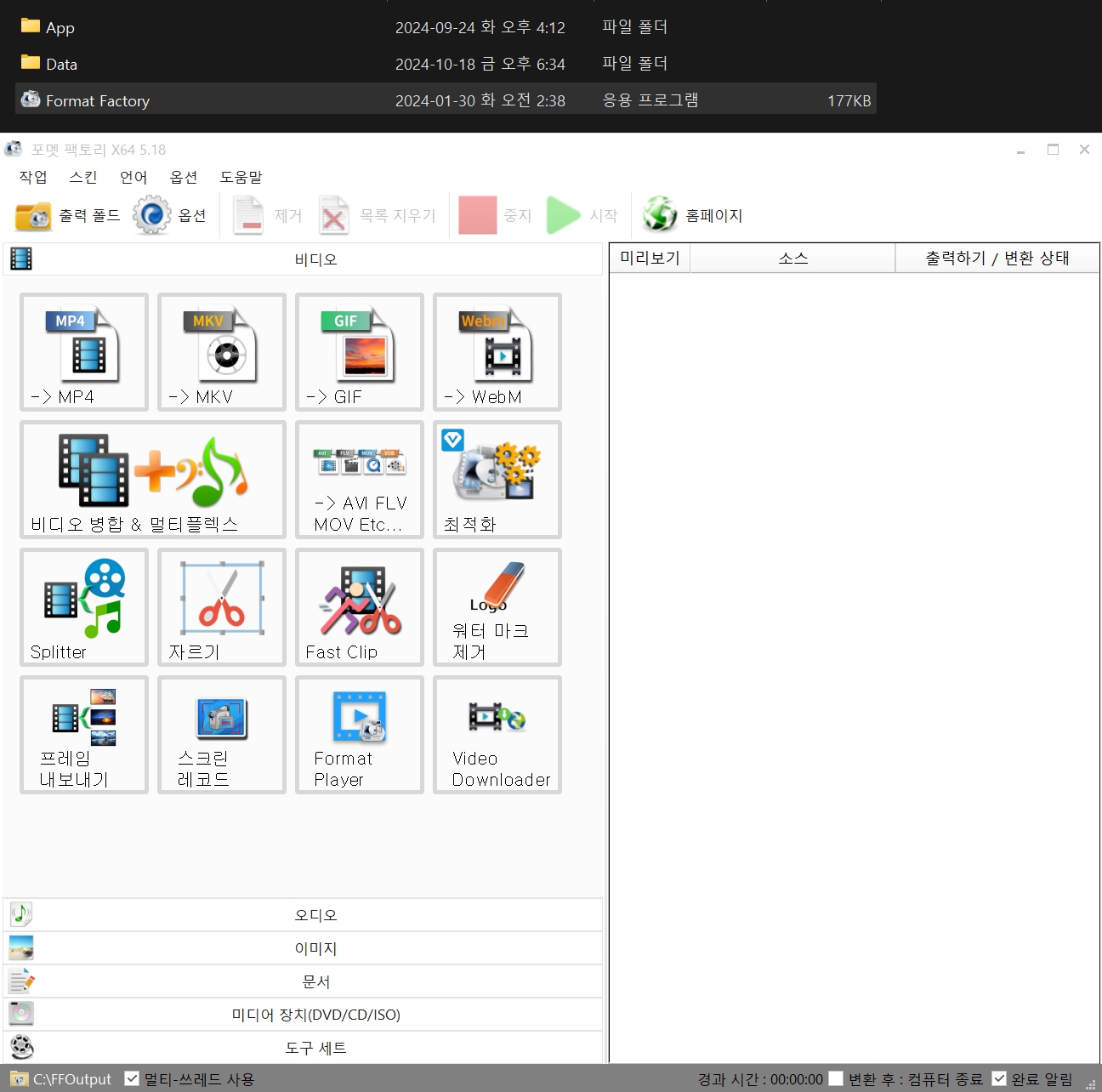Click 목록 지우기 clear list button
The height and width of the screenshot is (1092, 1102).
click(378, 216)
